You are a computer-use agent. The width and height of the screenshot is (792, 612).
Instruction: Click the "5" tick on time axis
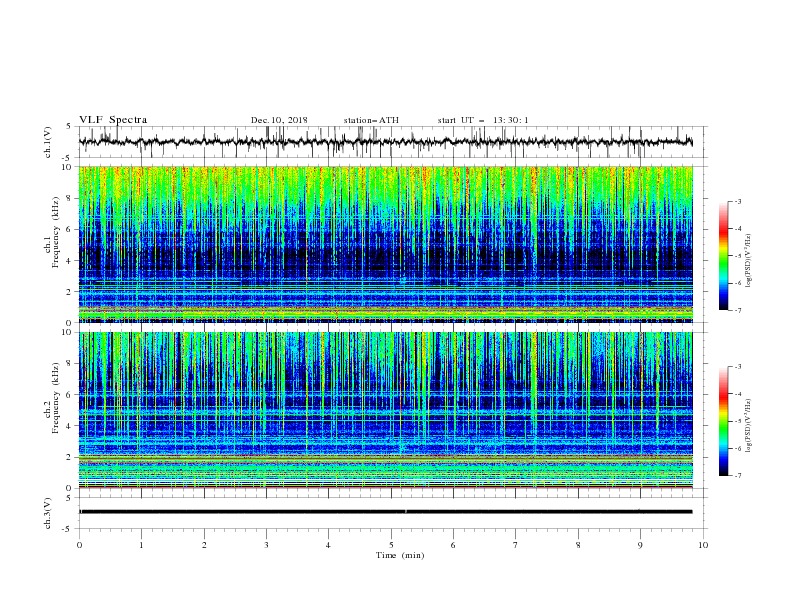pos(391,545)
